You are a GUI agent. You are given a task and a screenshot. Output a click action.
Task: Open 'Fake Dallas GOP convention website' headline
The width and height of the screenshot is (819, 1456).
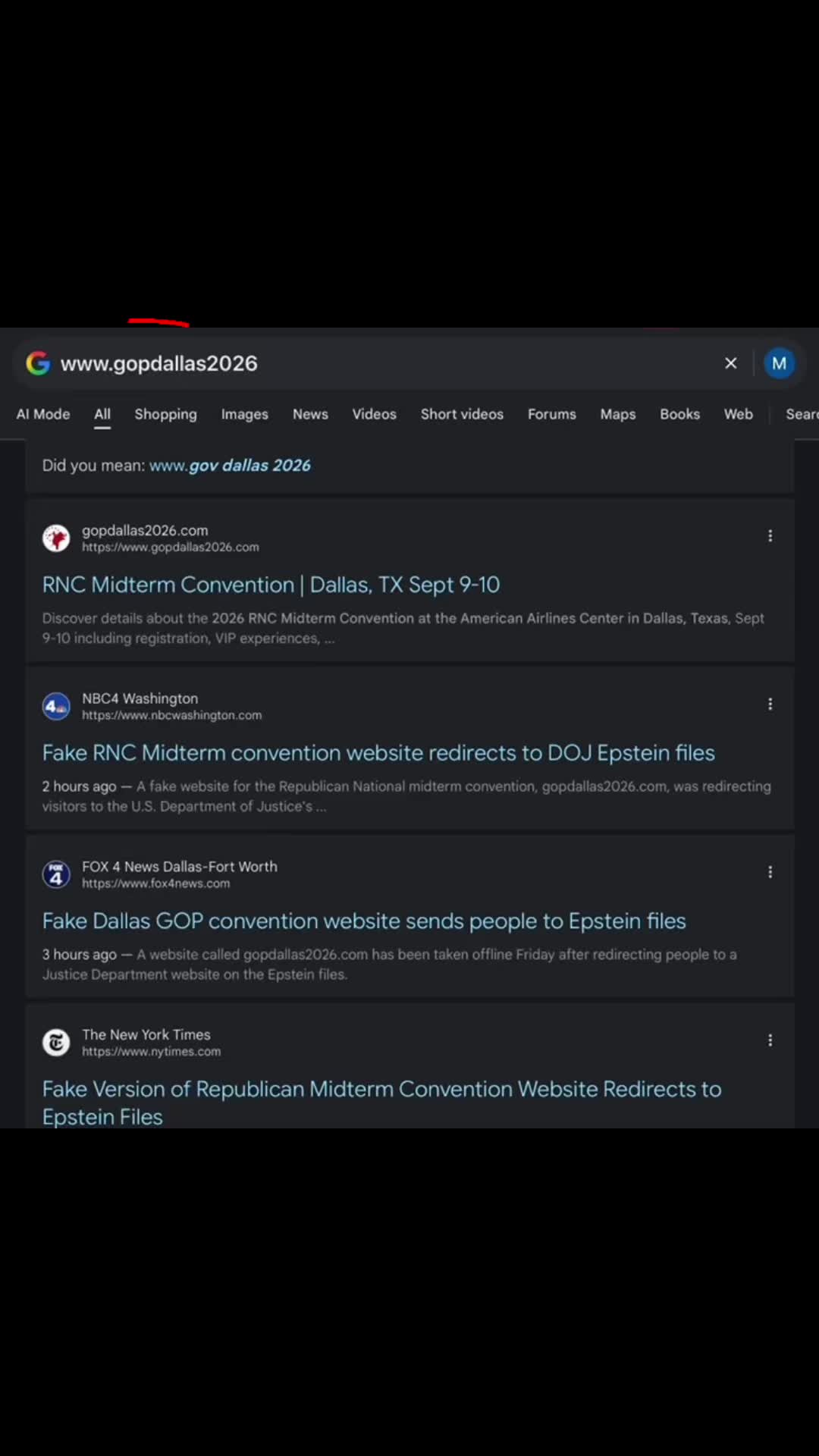pos(364,921)
